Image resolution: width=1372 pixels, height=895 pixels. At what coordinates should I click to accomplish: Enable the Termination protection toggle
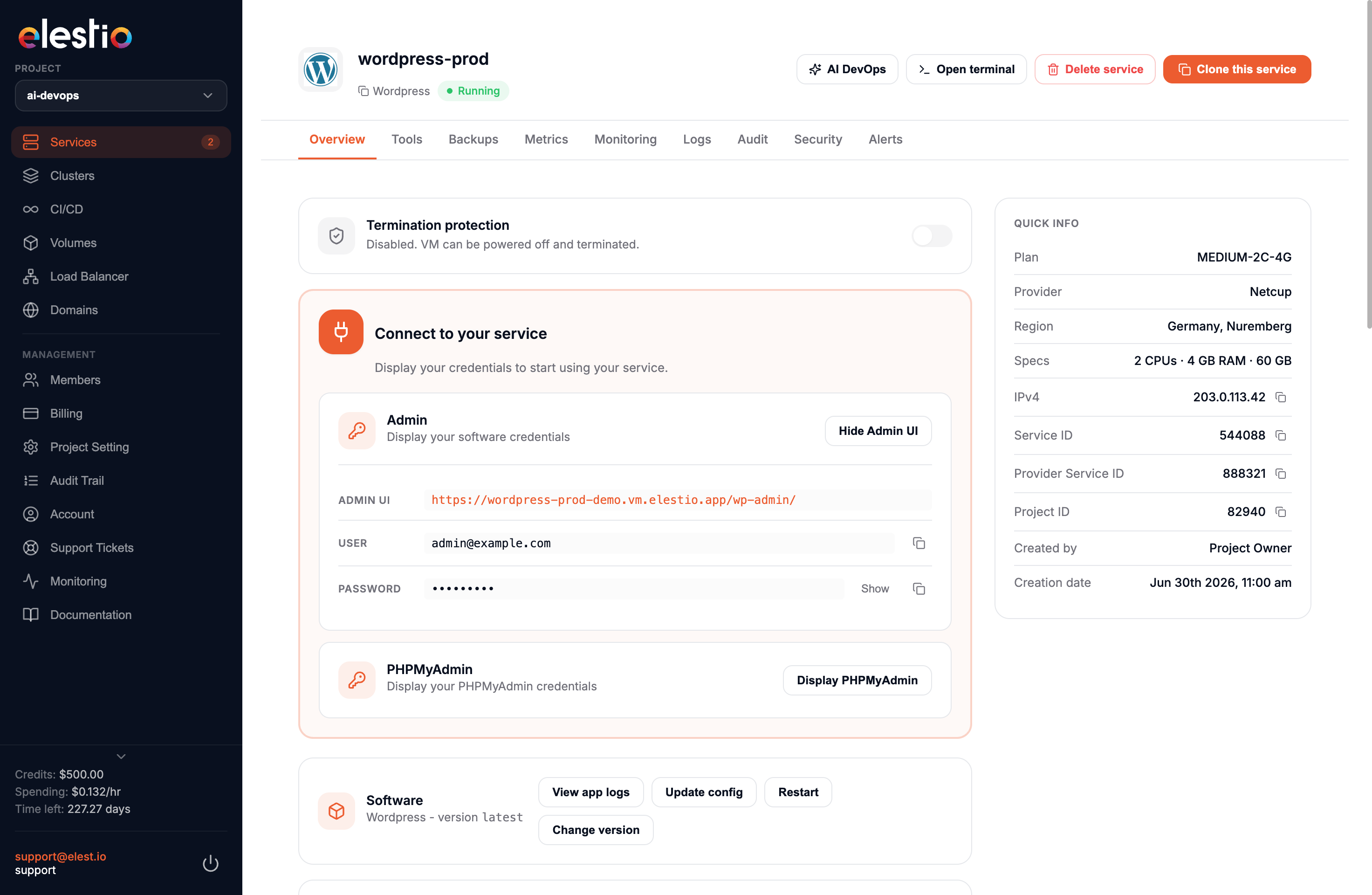(932, 236)
